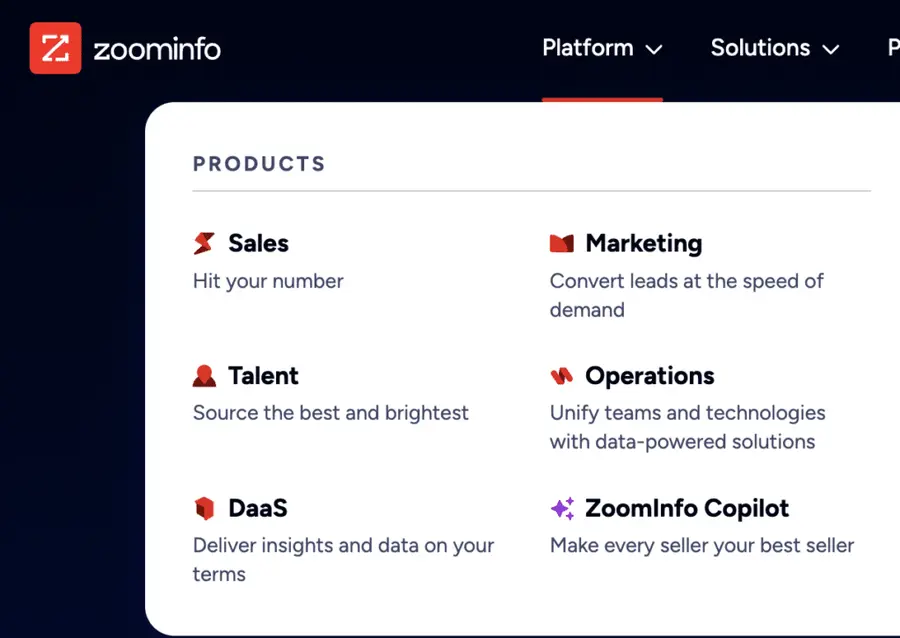900x638 pixels.
Task: Click the ZoomInfo Copilot product link
Action: [x=689, y=507]
